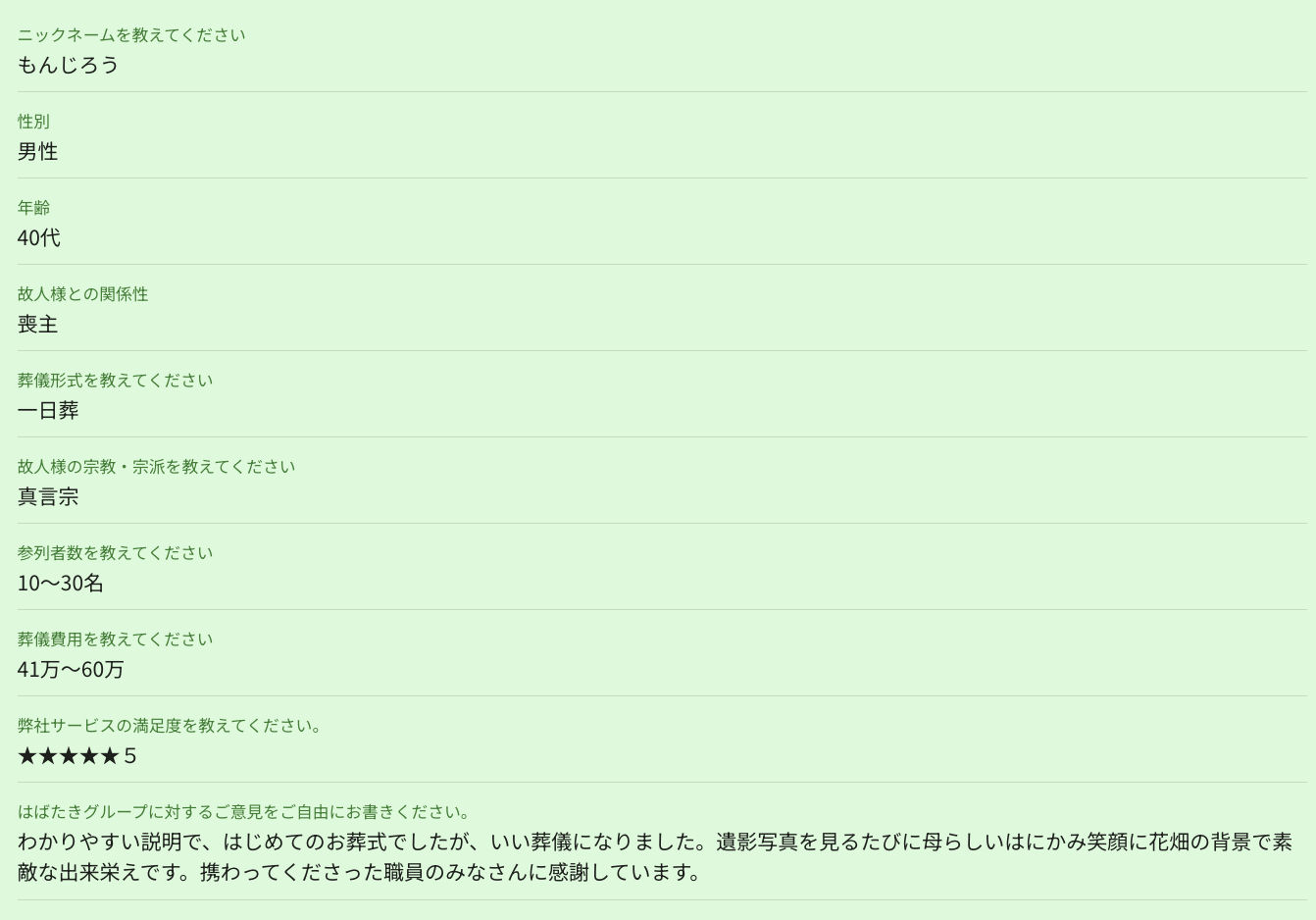This screenshot has height=920, width=1316.
Task: Click the 年齢 field label
Action: (33, 208)
